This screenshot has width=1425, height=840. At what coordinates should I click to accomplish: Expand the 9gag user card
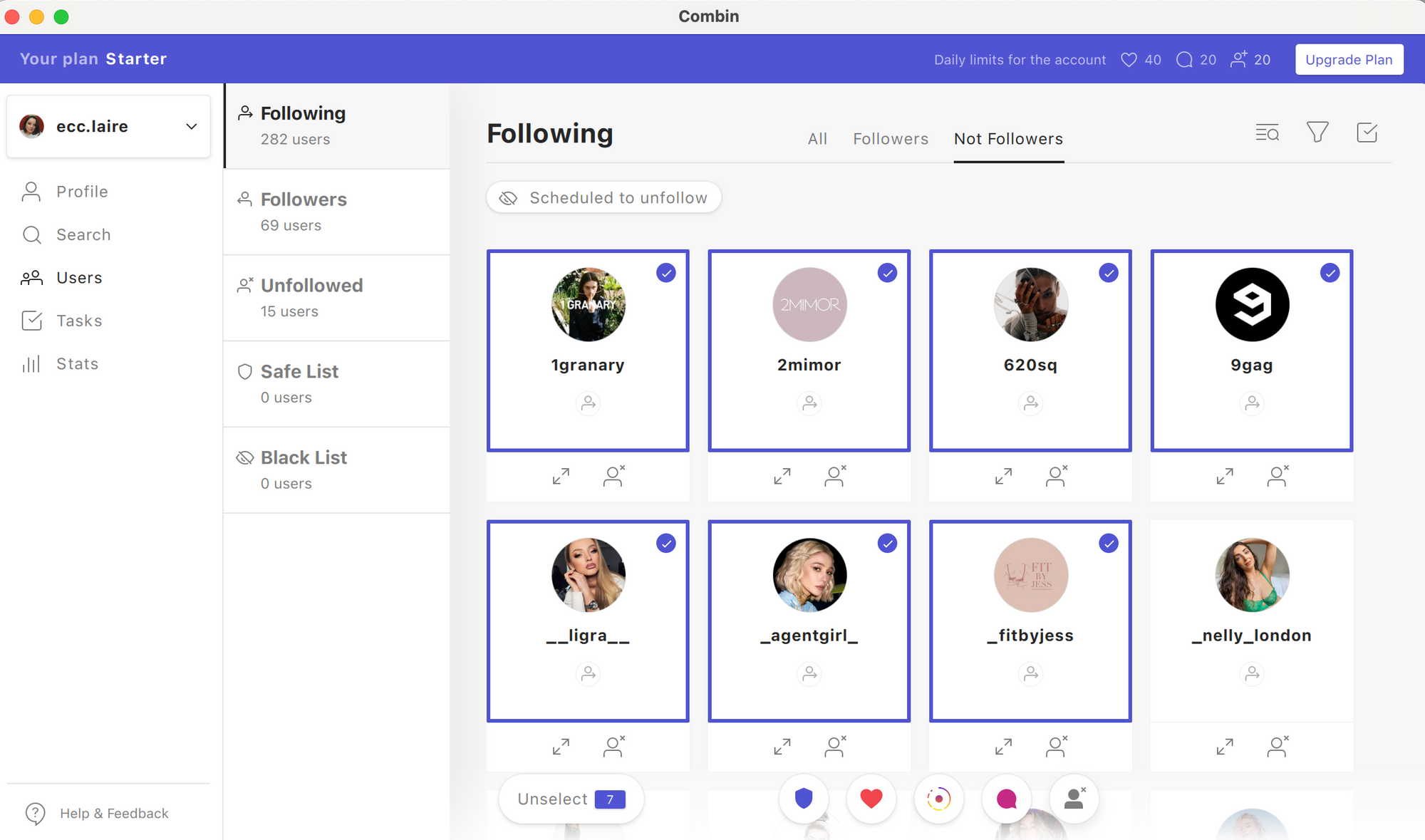[x=1225, y=476]
